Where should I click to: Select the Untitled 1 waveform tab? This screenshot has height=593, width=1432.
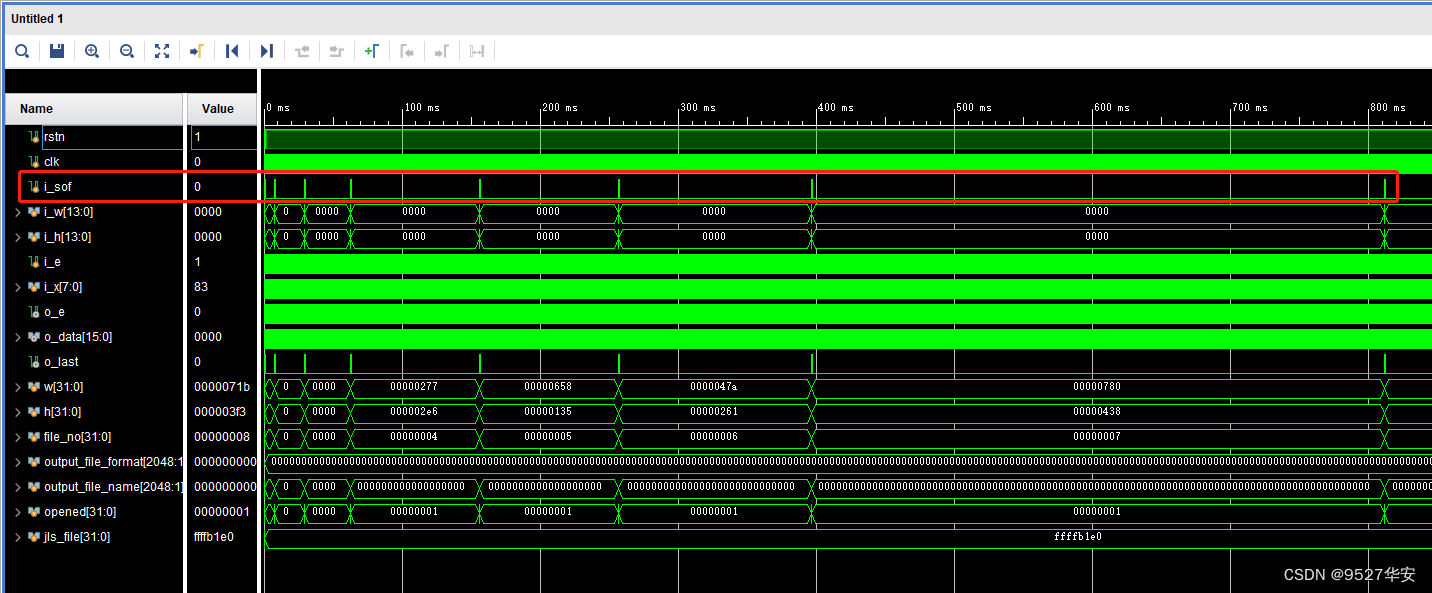coord(39,19)
